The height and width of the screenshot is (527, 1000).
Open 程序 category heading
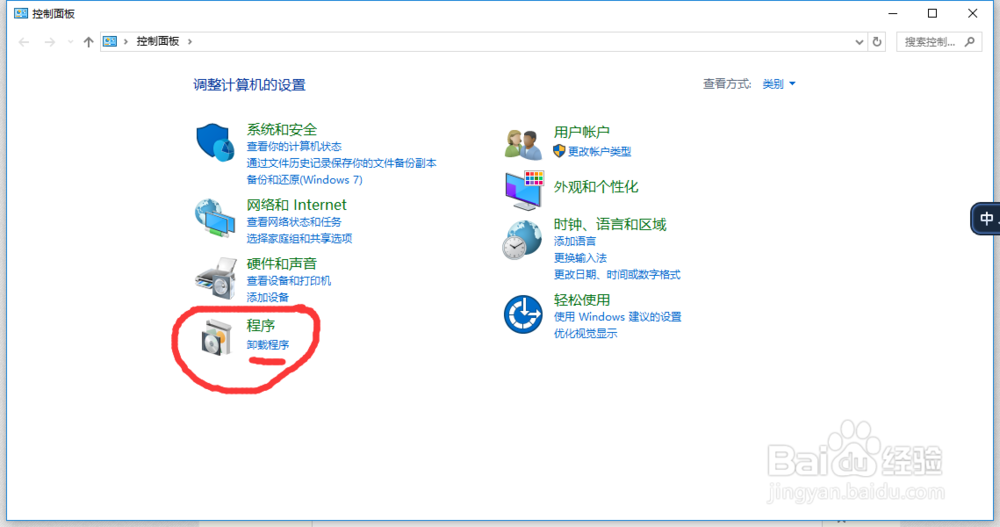[261, 326]
